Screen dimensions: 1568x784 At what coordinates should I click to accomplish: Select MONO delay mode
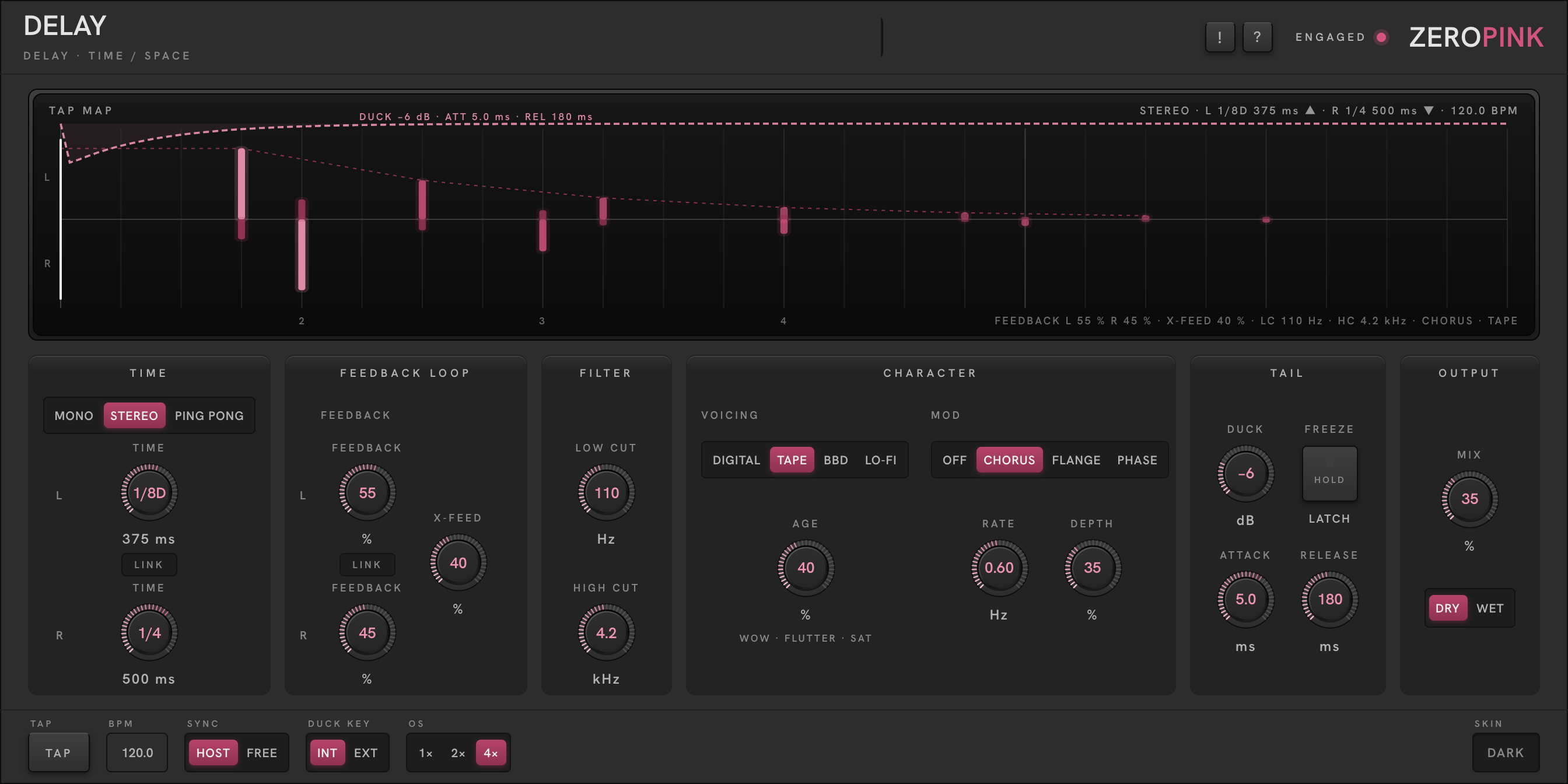point(73,416)
